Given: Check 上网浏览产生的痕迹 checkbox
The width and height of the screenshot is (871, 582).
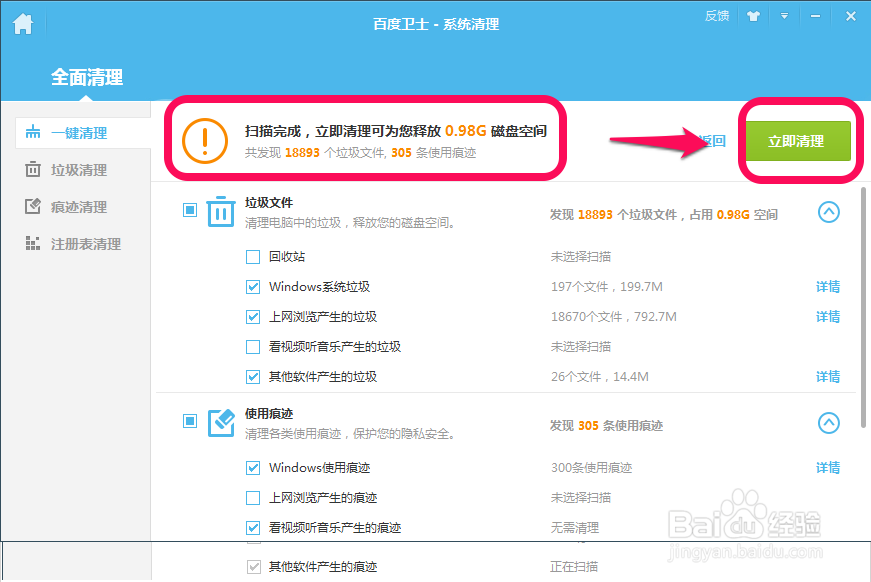Looking at the screenshot, I should [253, 498].
